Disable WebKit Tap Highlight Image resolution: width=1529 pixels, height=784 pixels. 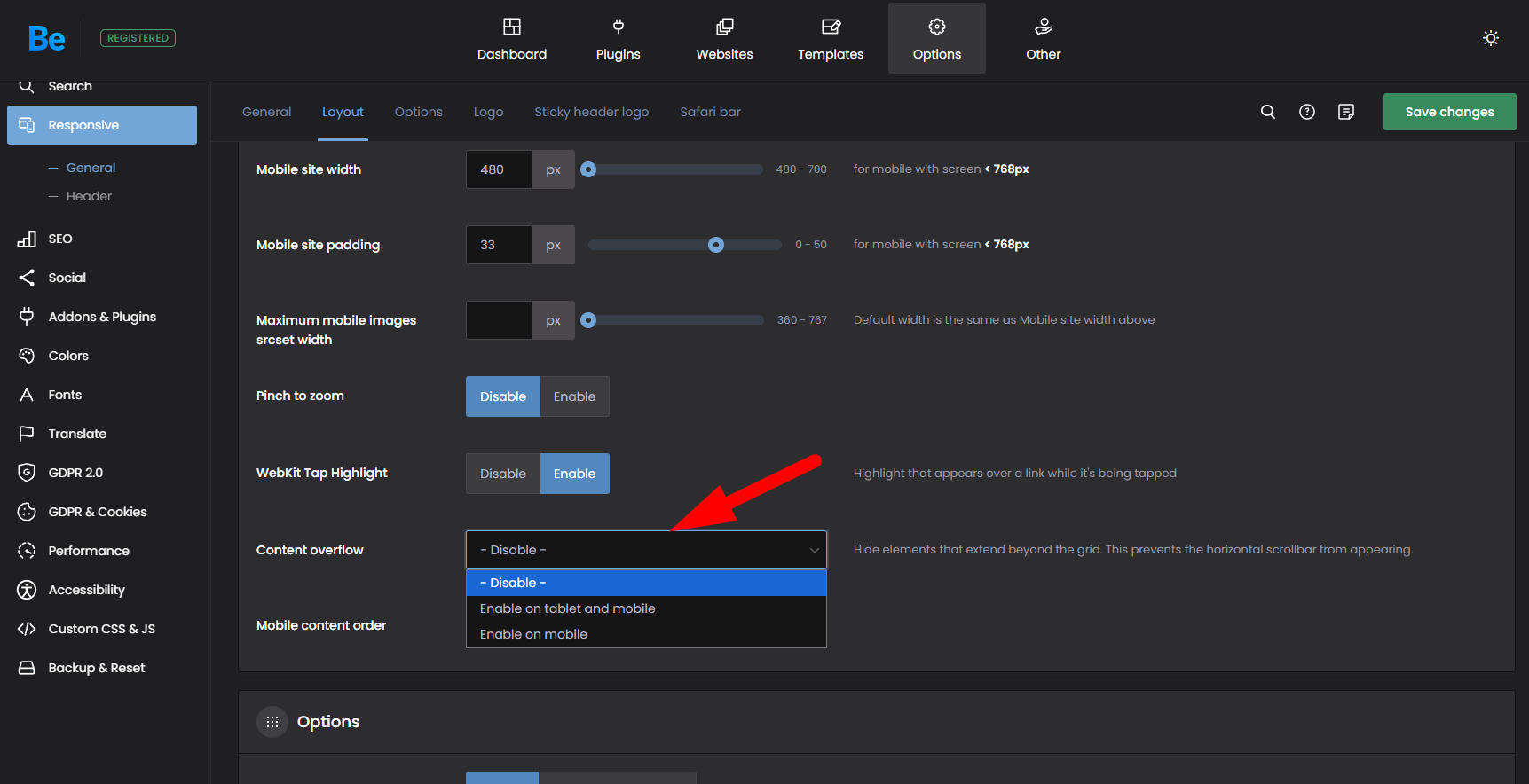coord(503,474)
